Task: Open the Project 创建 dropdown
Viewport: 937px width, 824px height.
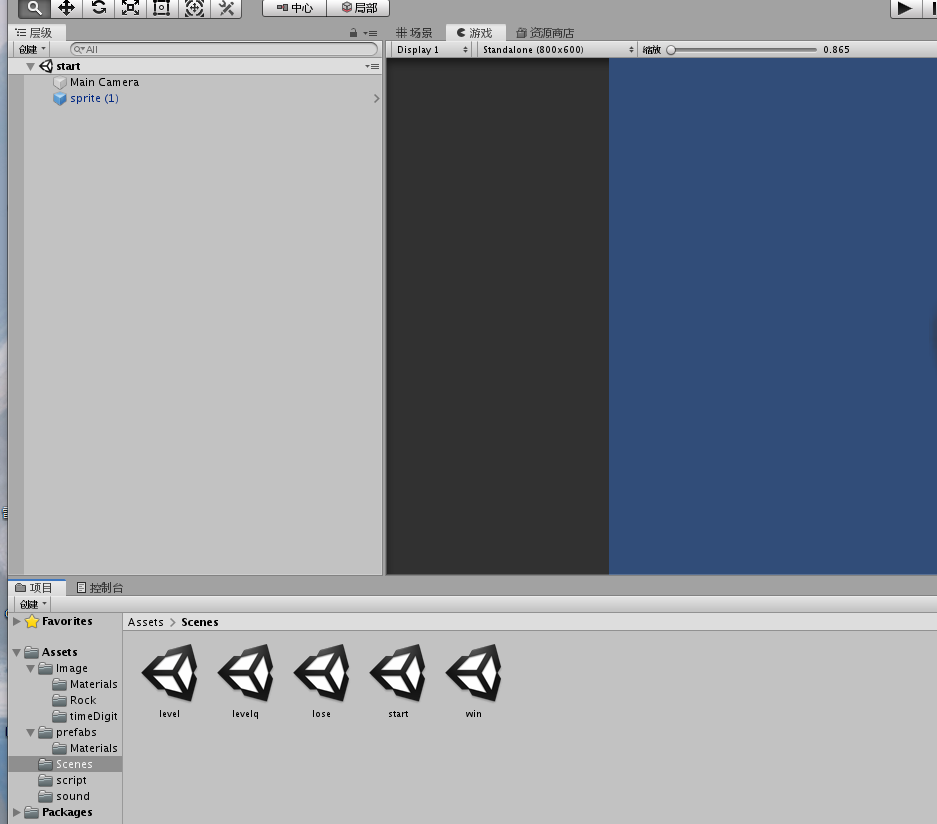Action: 33,604
